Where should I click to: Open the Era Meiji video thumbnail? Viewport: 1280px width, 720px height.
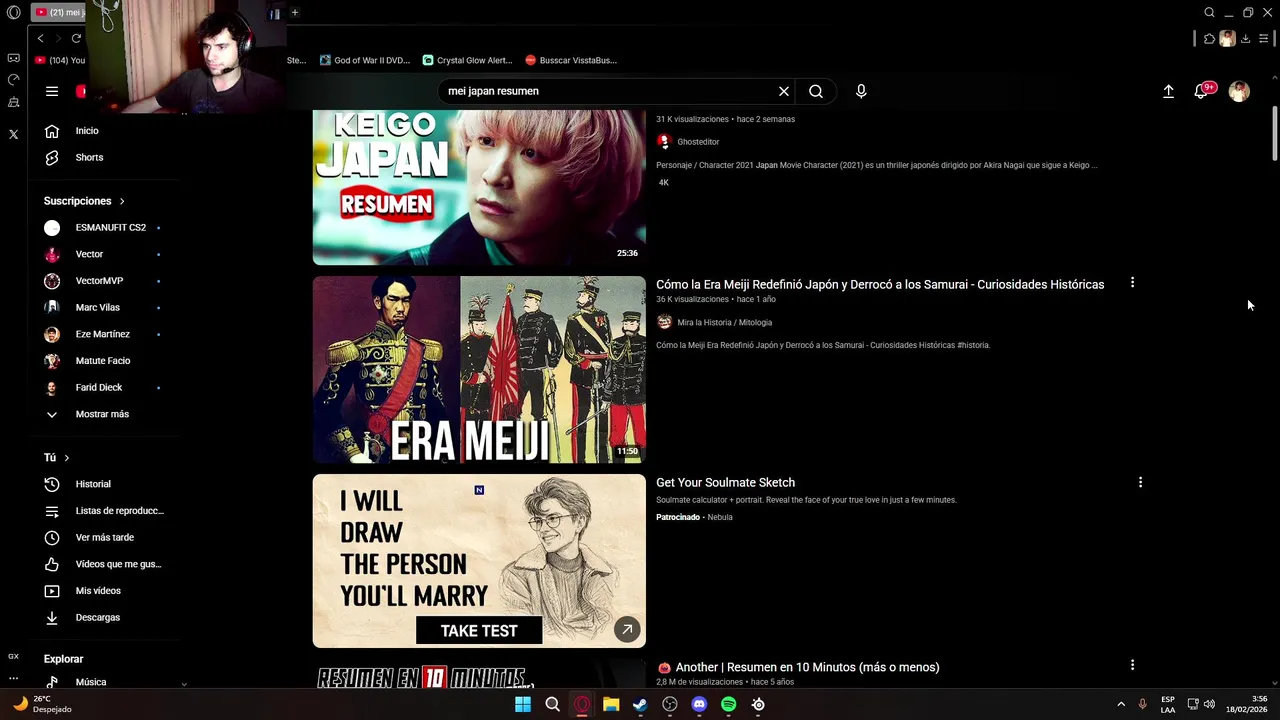(x=479, y=369)
